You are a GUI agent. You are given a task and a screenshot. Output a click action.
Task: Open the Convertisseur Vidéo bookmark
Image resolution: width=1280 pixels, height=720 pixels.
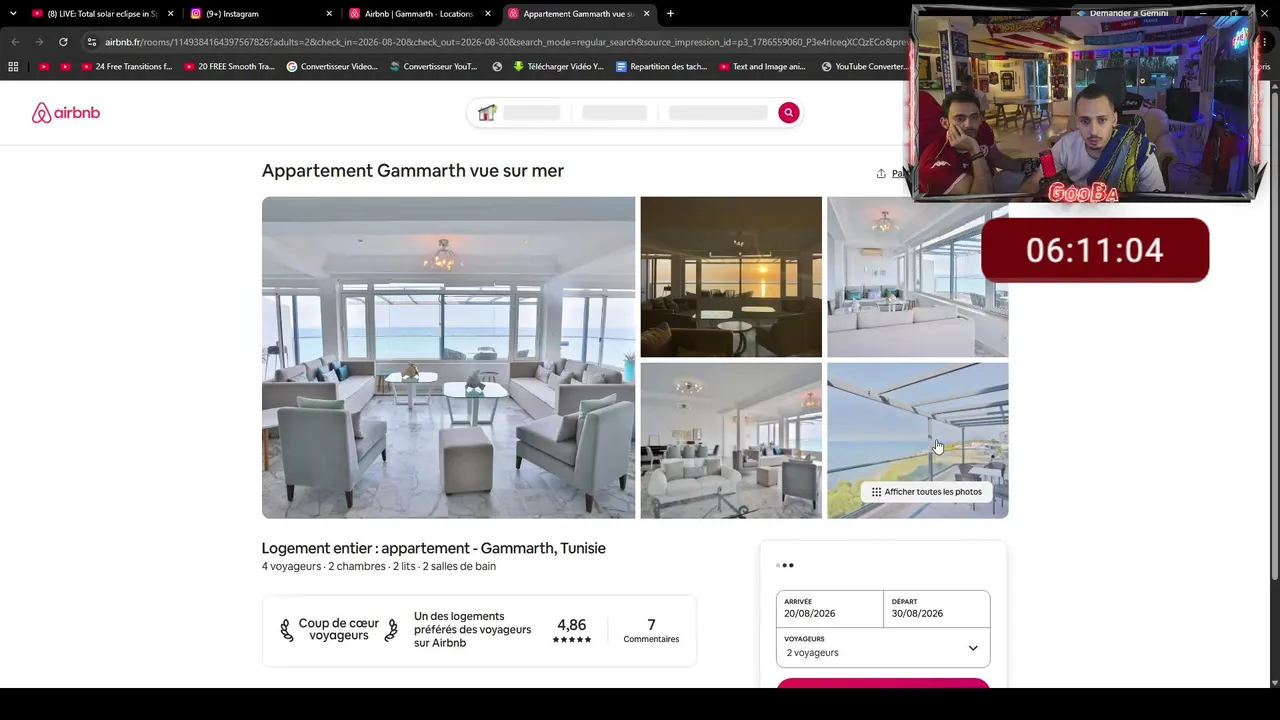pyautogui.click(x=332, y=67)
